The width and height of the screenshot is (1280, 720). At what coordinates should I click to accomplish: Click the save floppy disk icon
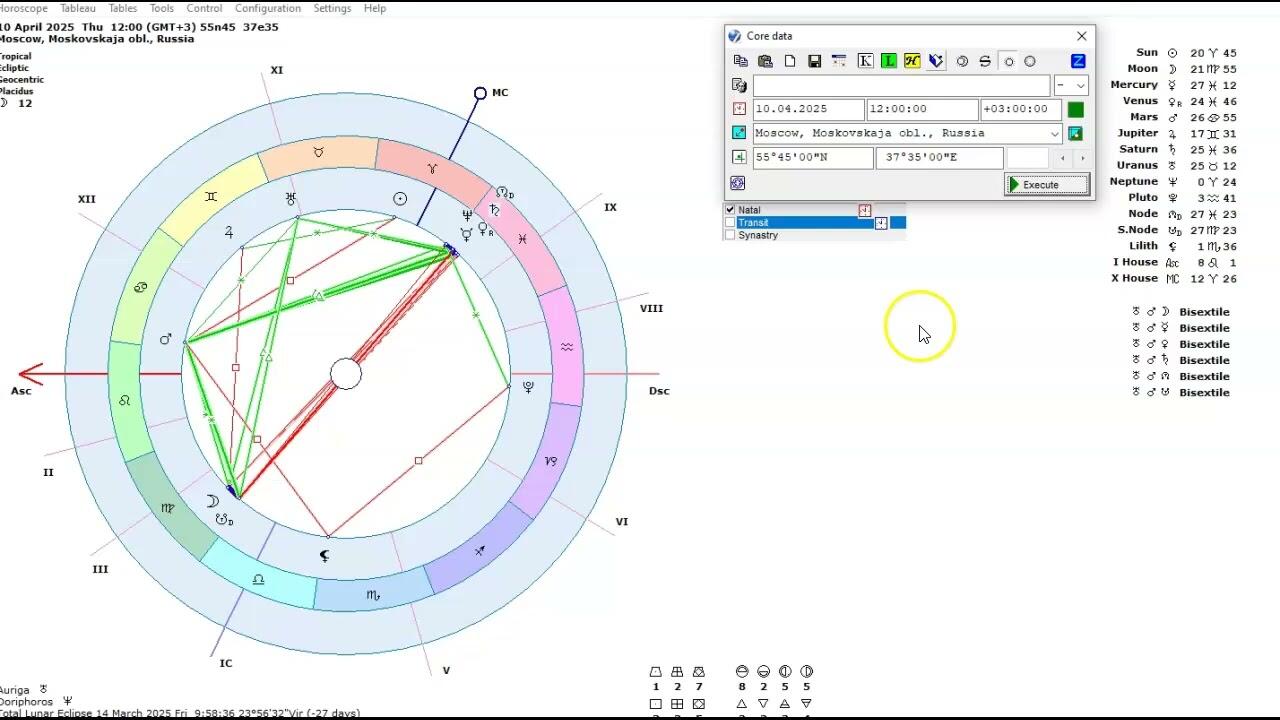814,61
